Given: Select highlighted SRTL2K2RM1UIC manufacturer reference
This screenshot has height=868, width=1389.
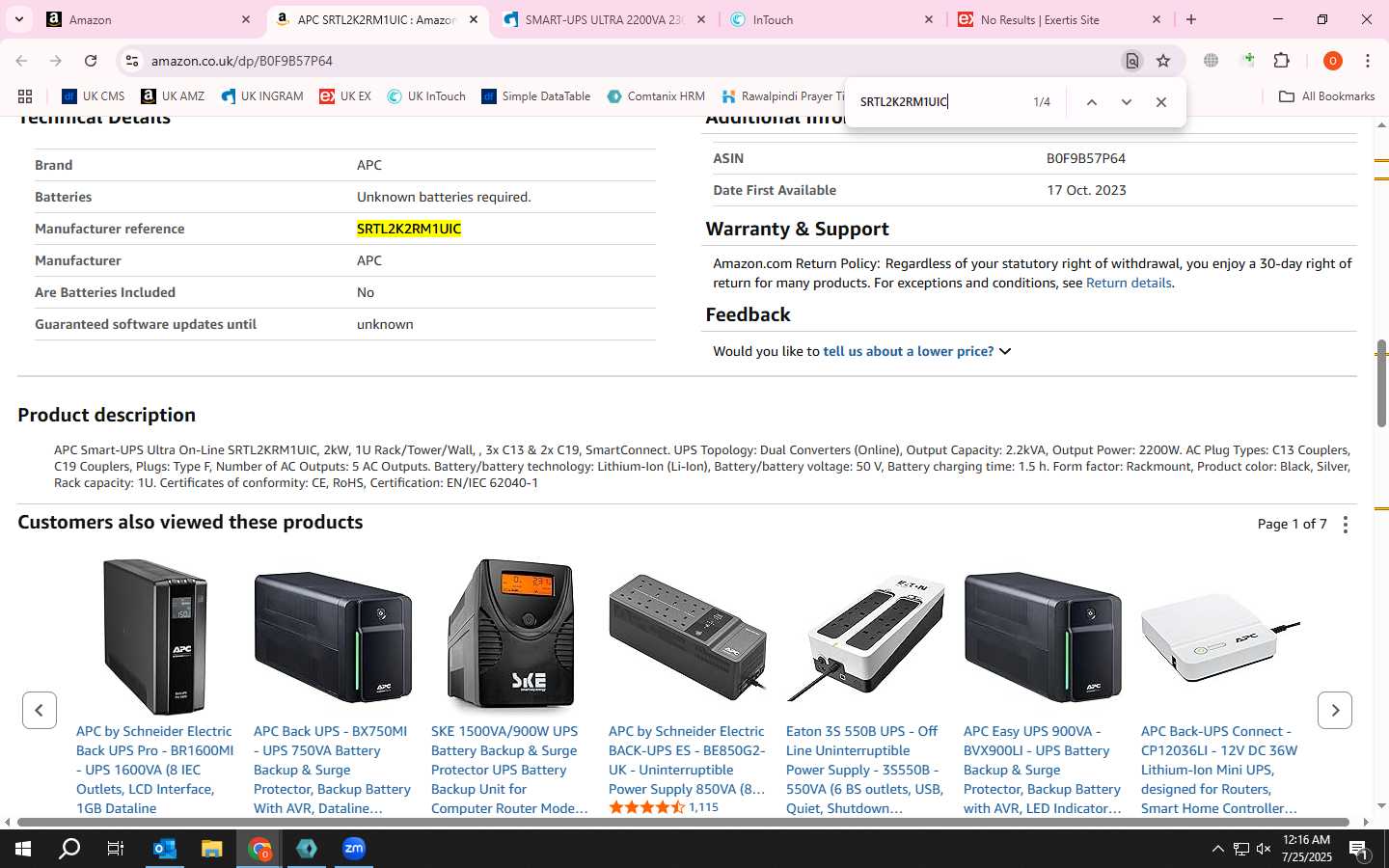Looking at the screenshot, I should point(409,230).
